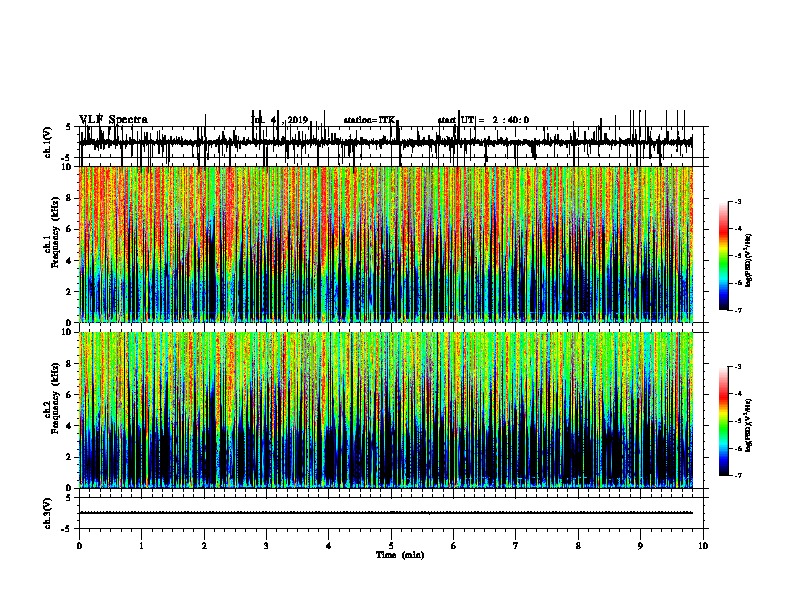Select the -3 label on ch.2 colorbar

pos(738,367)
